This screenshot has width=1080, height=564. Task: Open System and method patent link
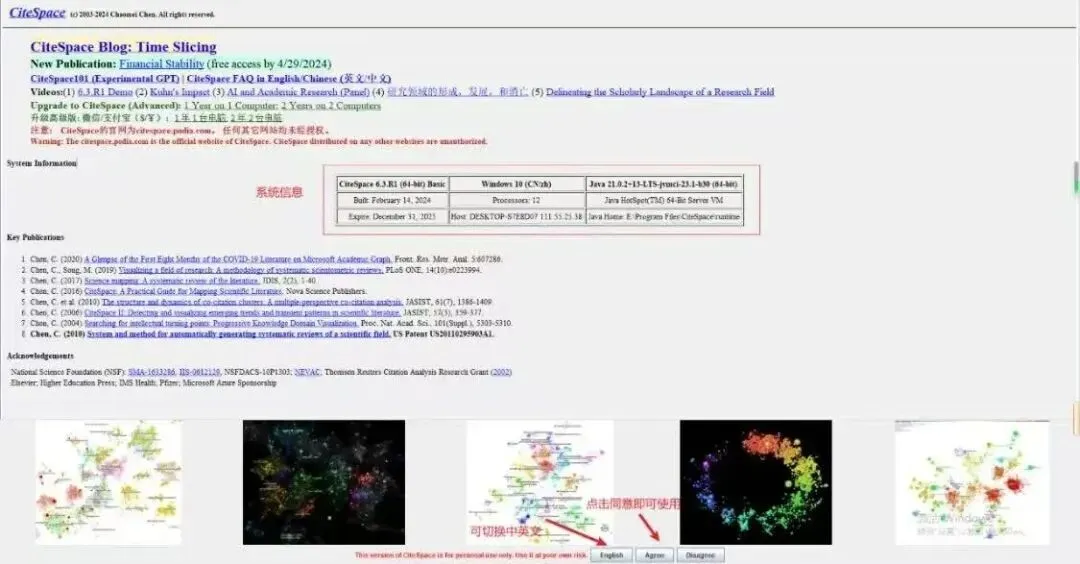(239, 334)
